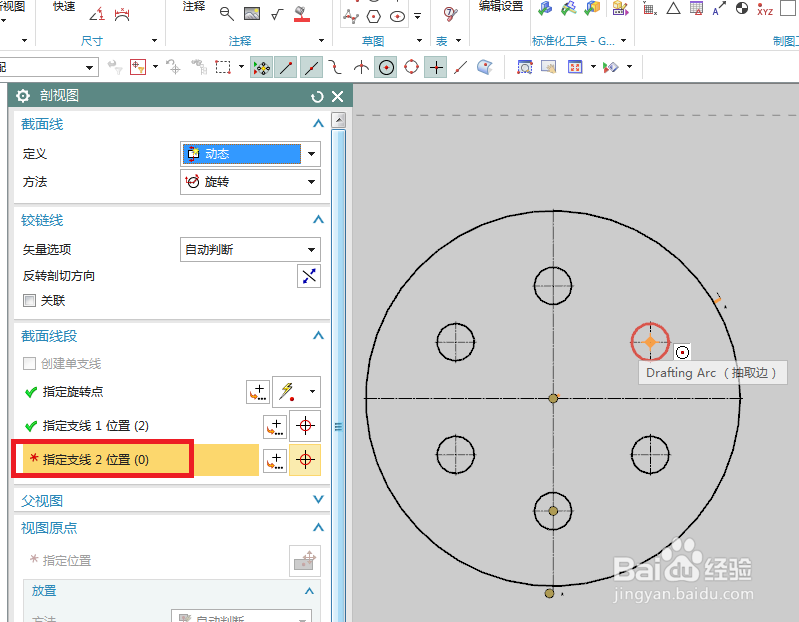Click the triangle datum icon
Image resolution: width=799 pixels, height=622 pixels.
(x=673, y=8)
